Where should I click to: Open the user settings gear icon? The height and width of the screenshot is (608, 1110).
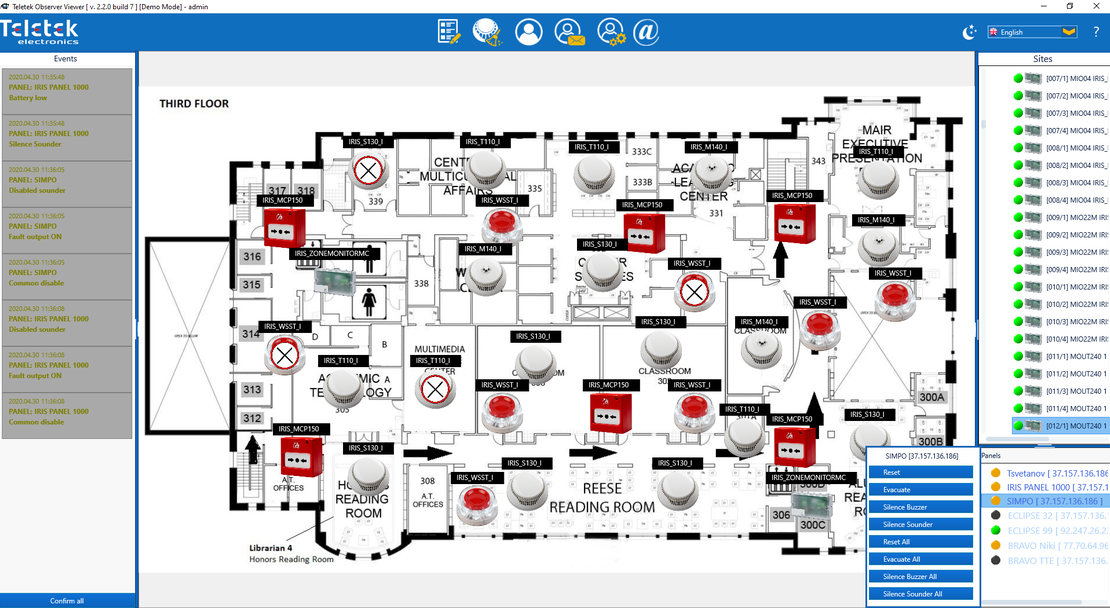pos(610,32)
